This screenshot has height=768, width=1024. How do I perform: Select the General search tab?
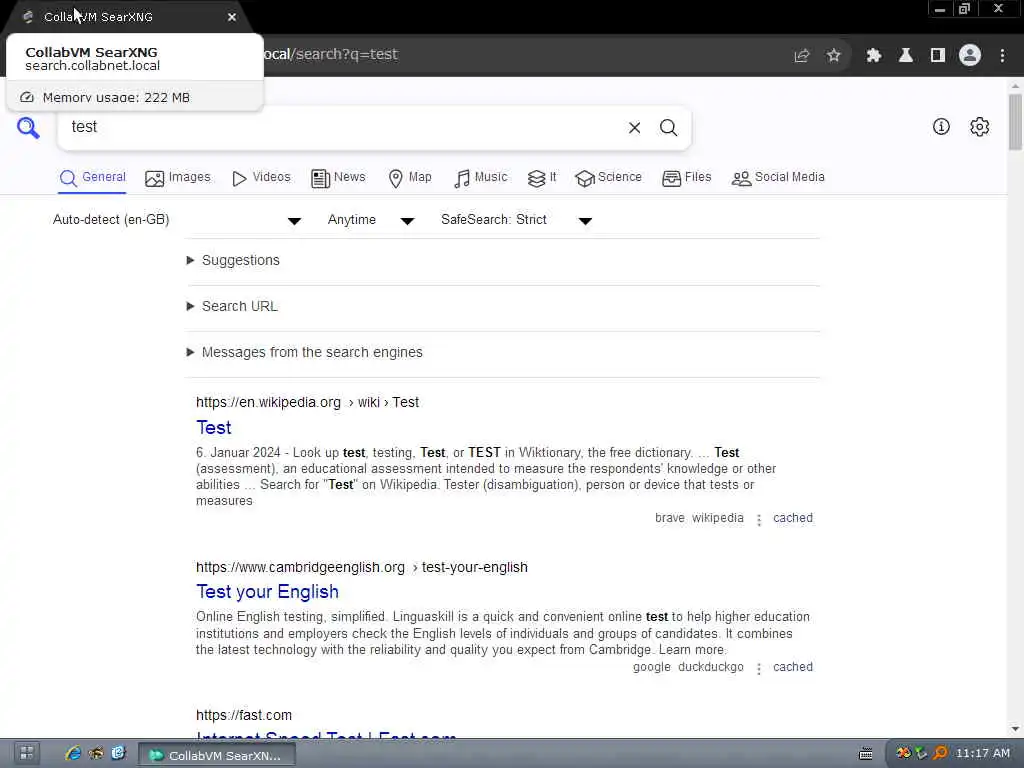click(92, 178)
